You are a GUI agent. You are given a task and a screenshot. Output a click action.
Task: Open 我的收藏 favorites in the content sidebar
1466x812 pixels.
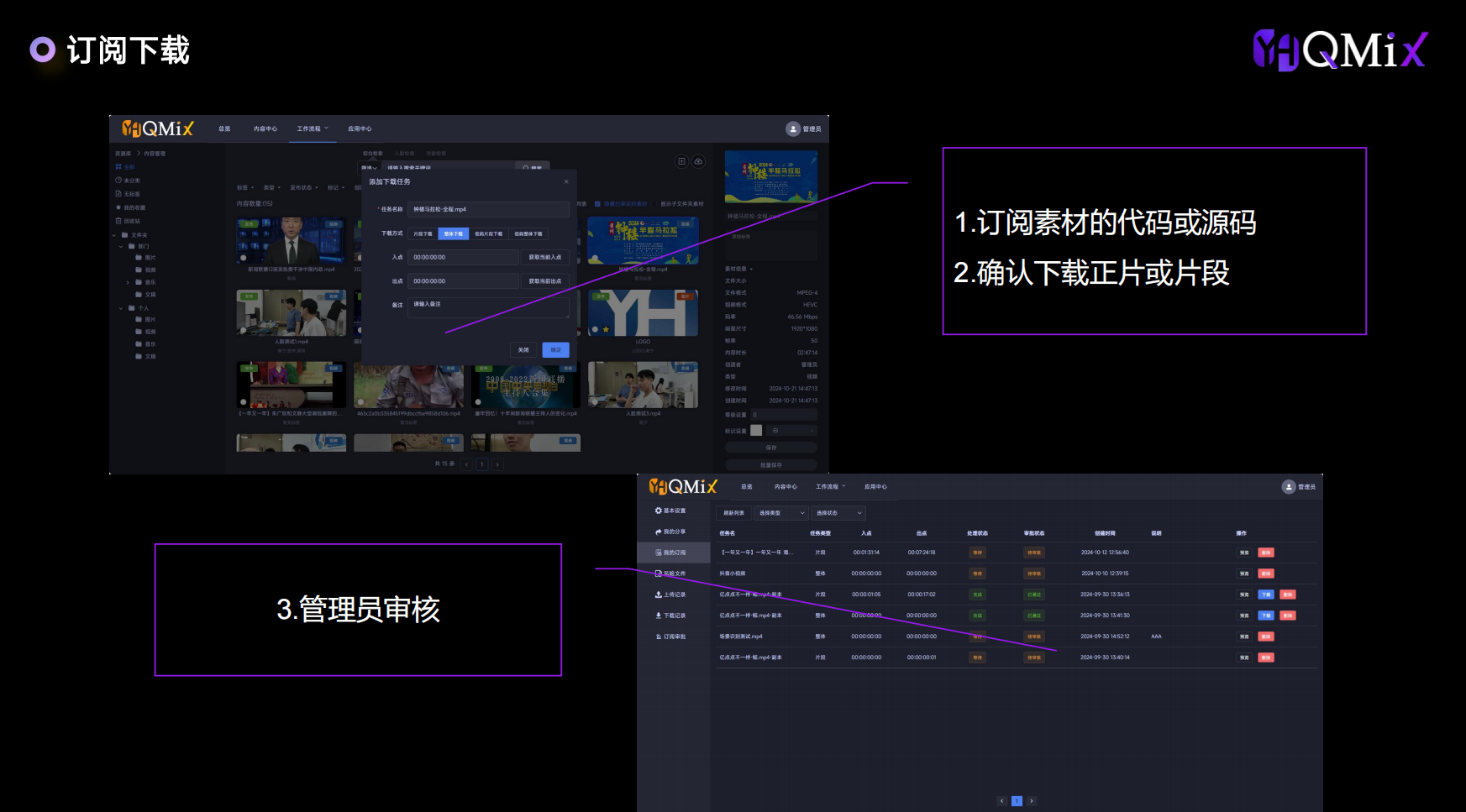click(x=130, y=207)
